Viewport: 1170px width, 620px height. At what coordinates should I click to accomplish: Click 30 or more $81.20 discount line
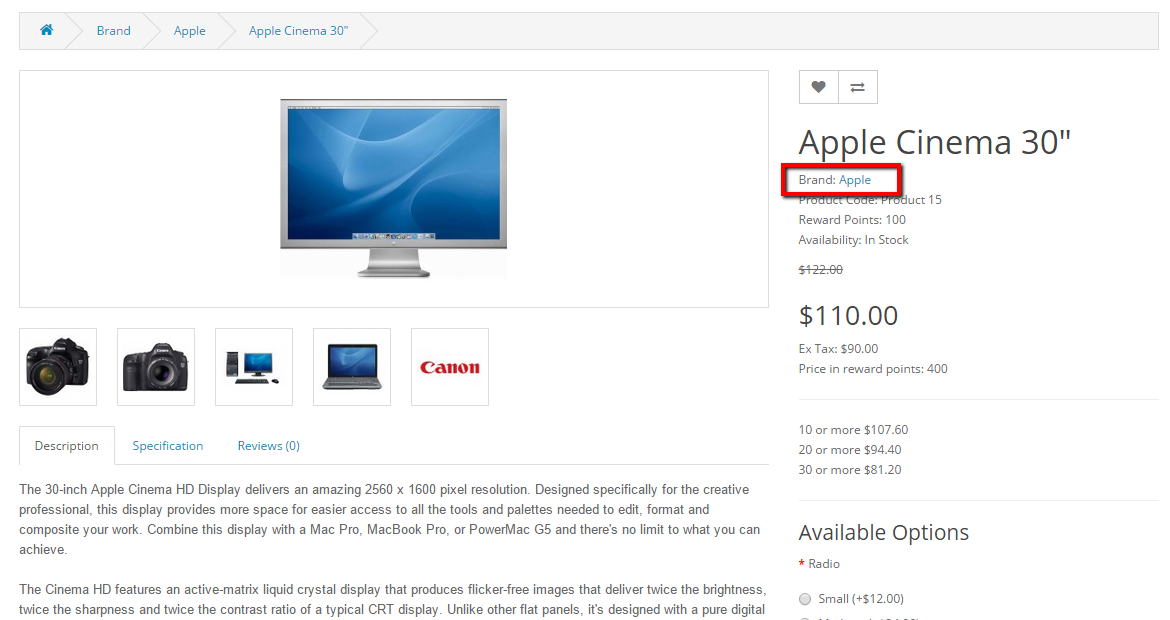click(x=850, y=470)
